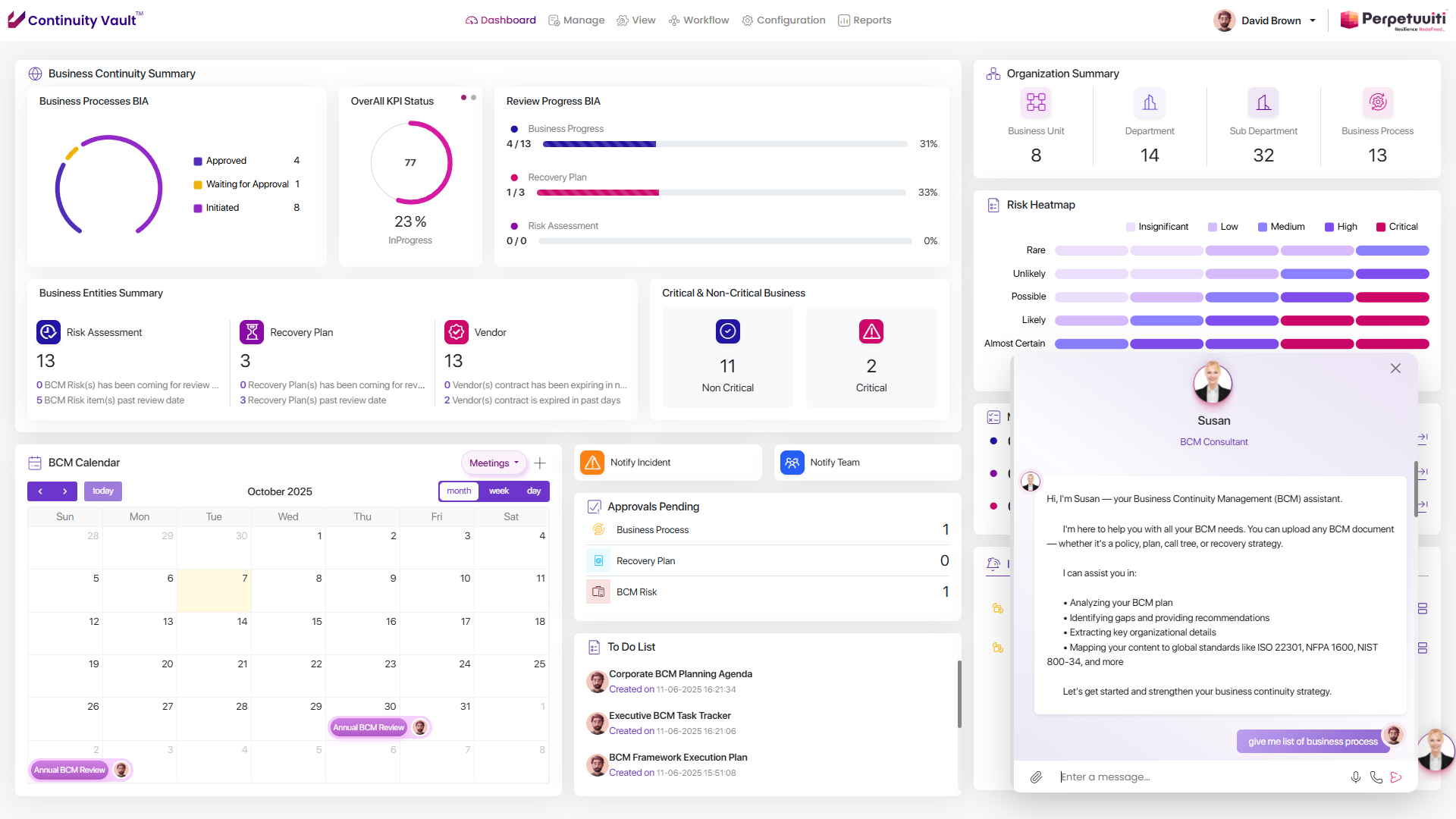This screenshot has height=819, width=1456.
Task: Click the Business Unit icon
Action: point(1036,102)
